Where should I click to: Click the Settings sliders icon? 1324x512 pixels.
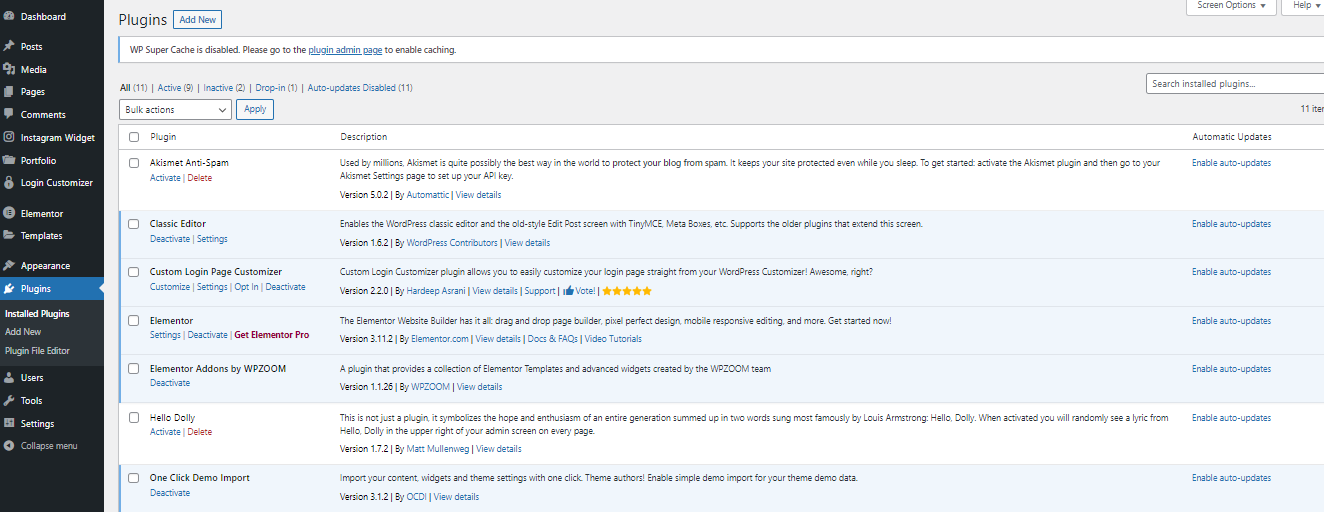(x=9, y=423)
